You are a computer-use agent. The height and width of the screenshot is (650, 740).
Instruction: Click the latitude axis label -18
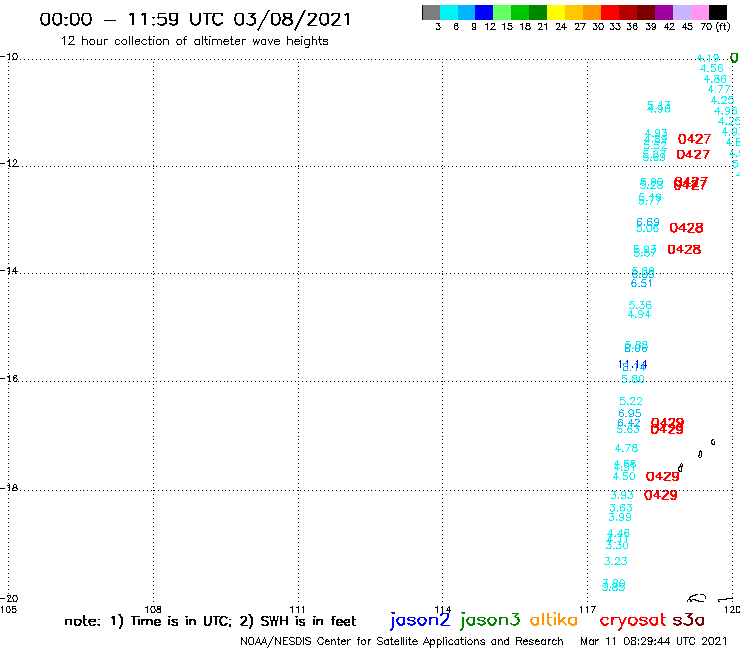click(9, 487)
